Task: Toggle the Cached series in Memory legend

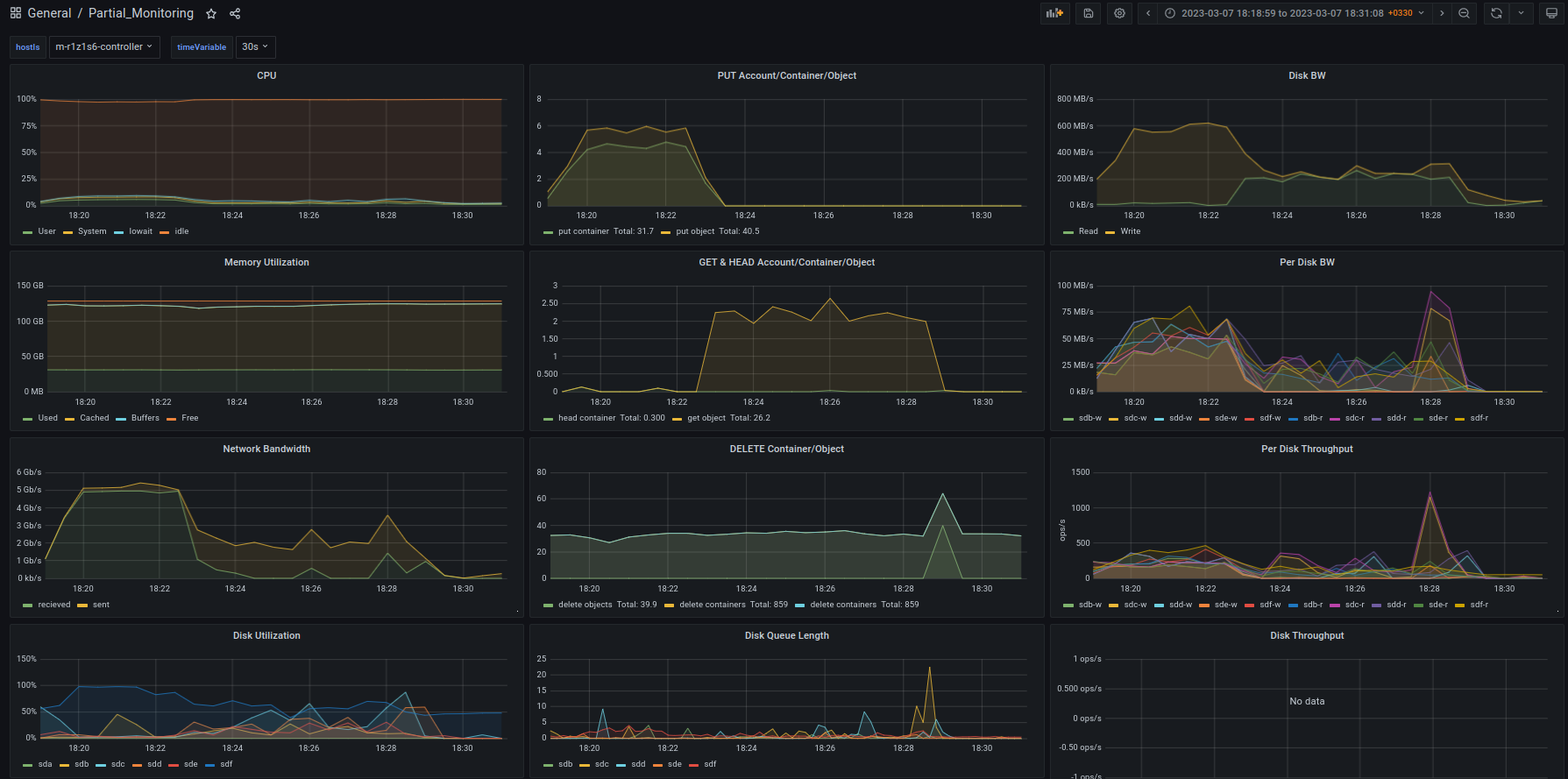Action: pyautogui.click(x=94, y=418)
